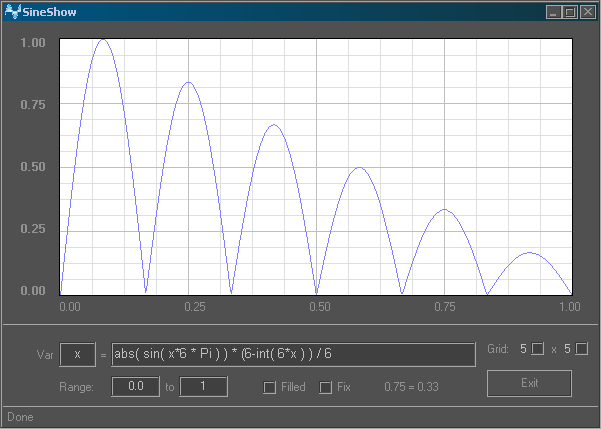601x429 pixels.
Task: Enable the Filled checkbox
Action: click(269, 387)
